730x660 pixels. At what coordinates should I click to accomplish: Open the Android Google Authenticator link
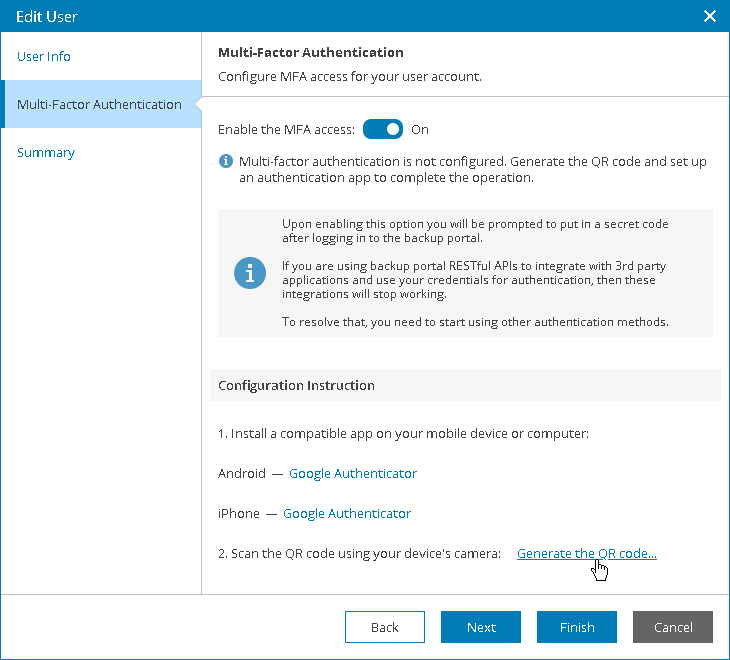pos(353,473)
